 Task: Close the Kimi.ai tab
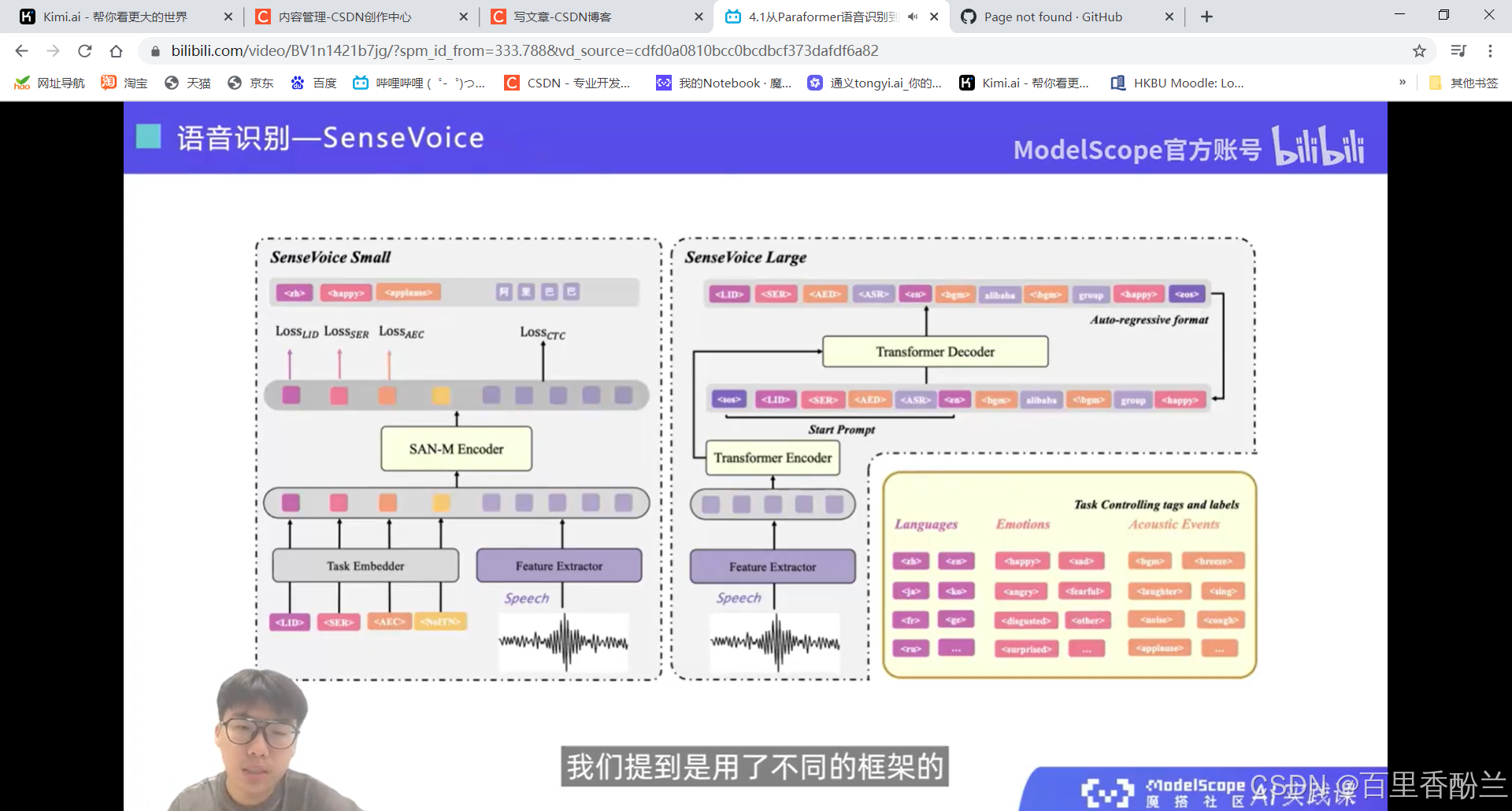228,17
